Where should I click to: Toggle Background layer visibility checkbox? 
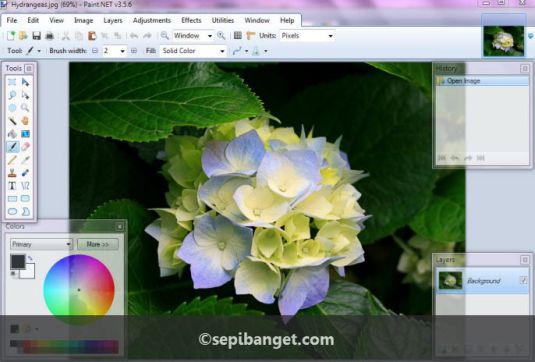523,280
